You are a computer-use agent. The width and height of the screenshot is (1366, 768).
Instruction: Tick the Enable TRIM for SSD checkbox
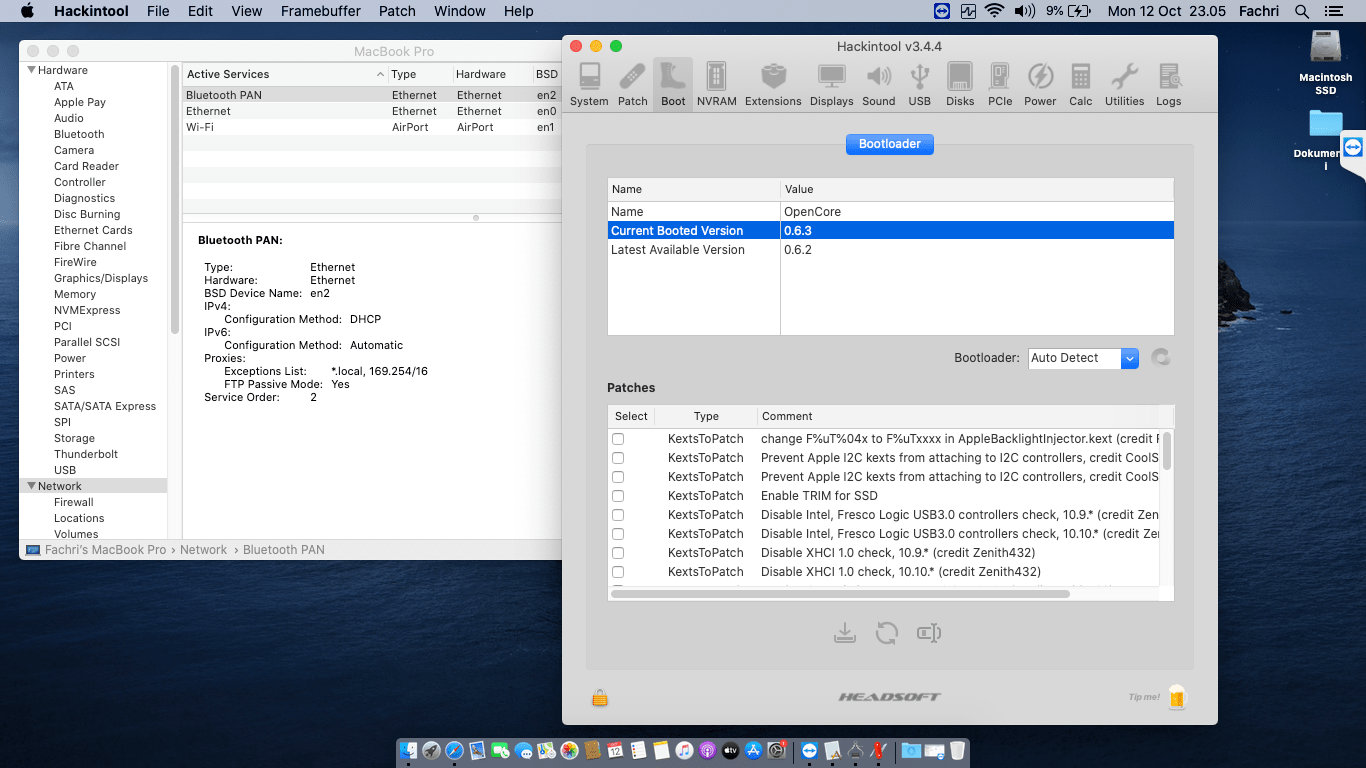click(618, 496)
